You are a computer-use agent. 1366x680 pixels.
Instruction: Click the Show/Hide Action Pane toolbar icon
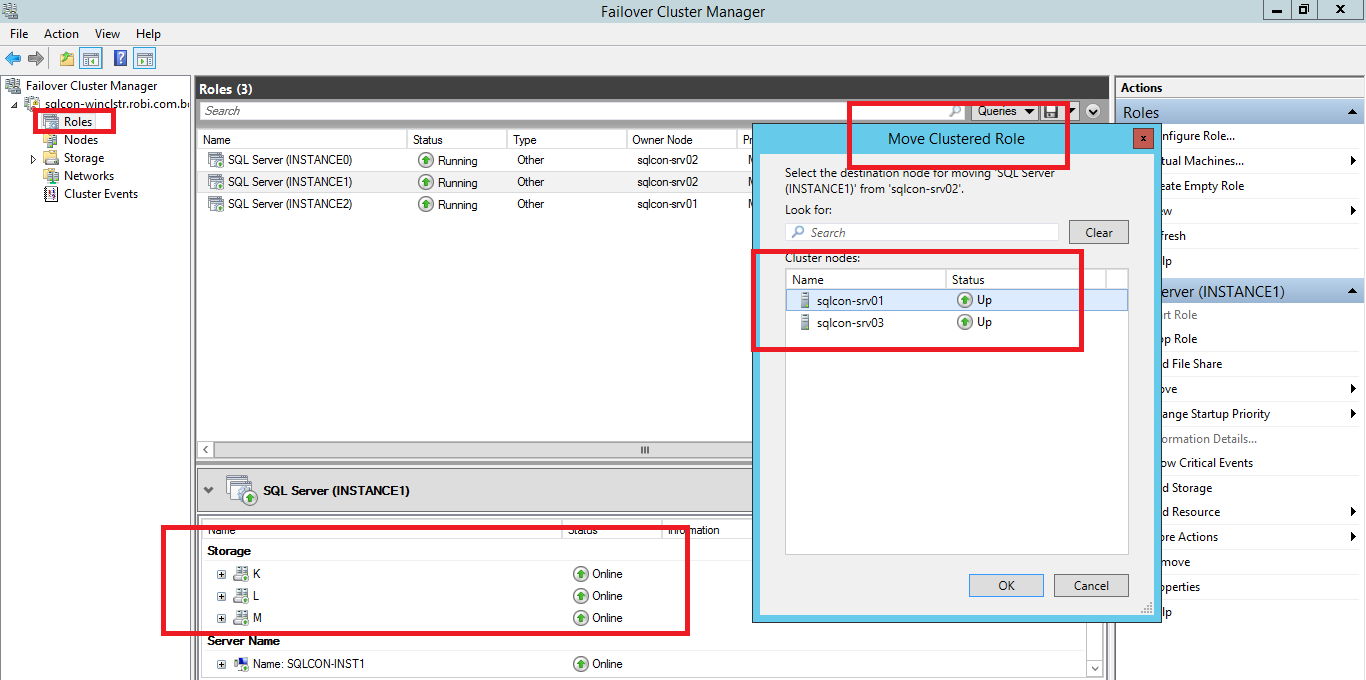pyautogui.click(x=145, y=58)
